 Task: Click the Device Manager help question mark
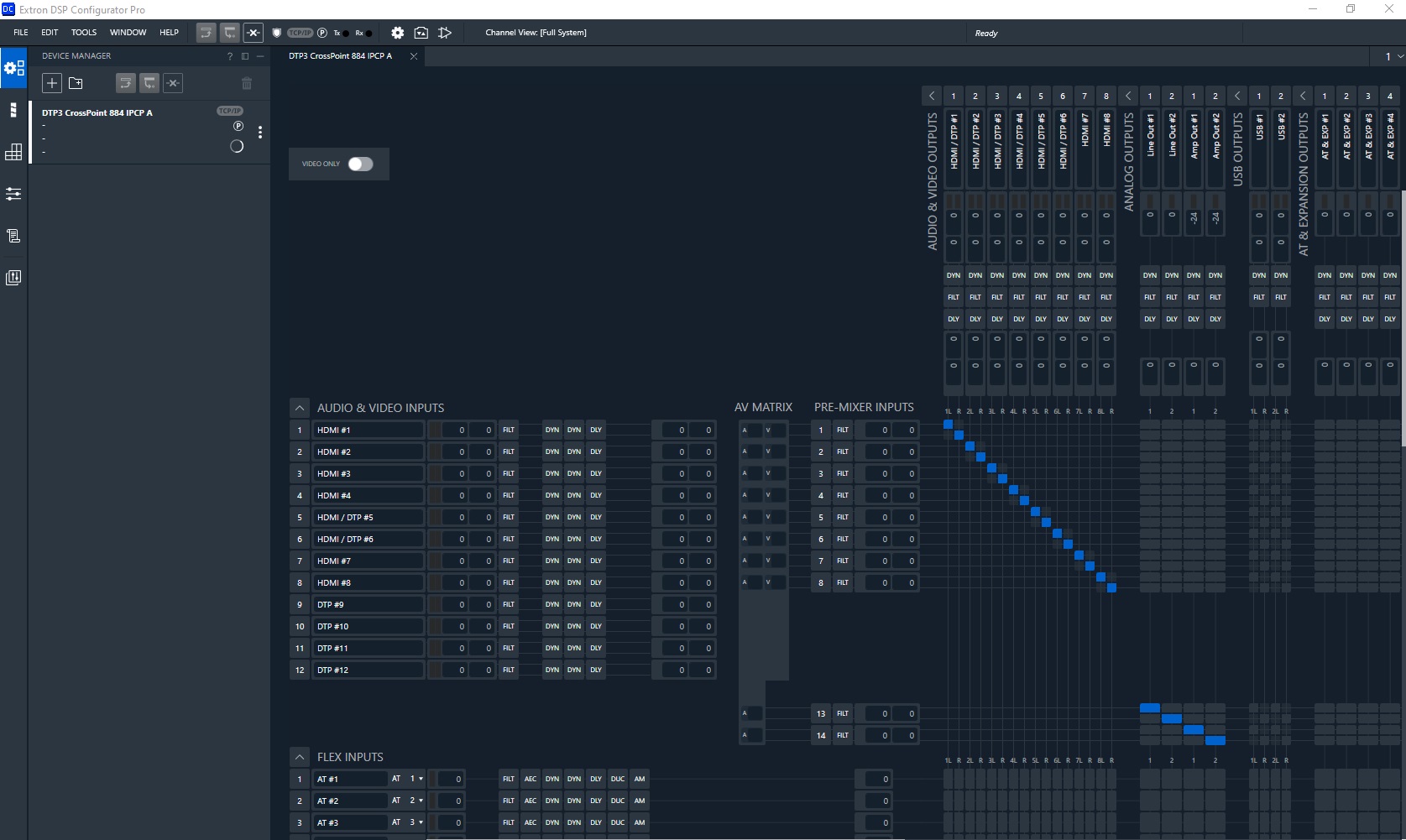coord(229,56)
